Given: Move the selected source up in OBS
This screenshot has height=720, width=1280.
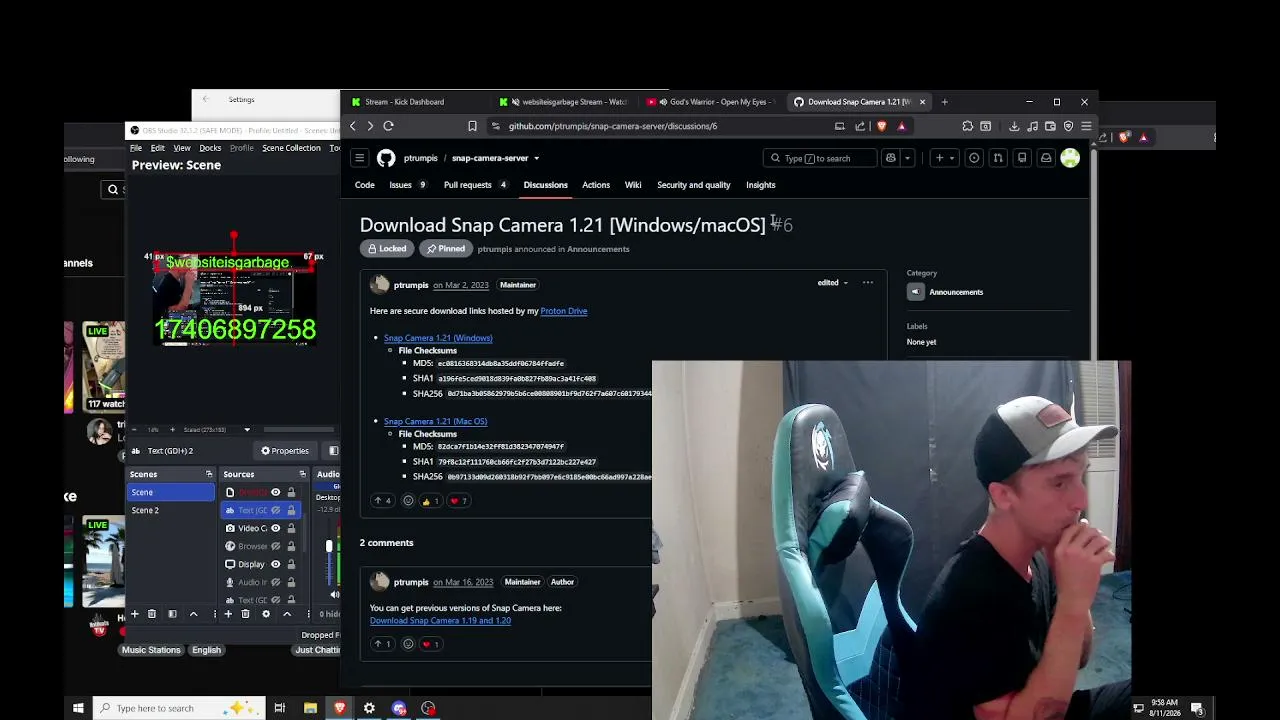Looking at the screenshot, I should click(x=287, y=614).
